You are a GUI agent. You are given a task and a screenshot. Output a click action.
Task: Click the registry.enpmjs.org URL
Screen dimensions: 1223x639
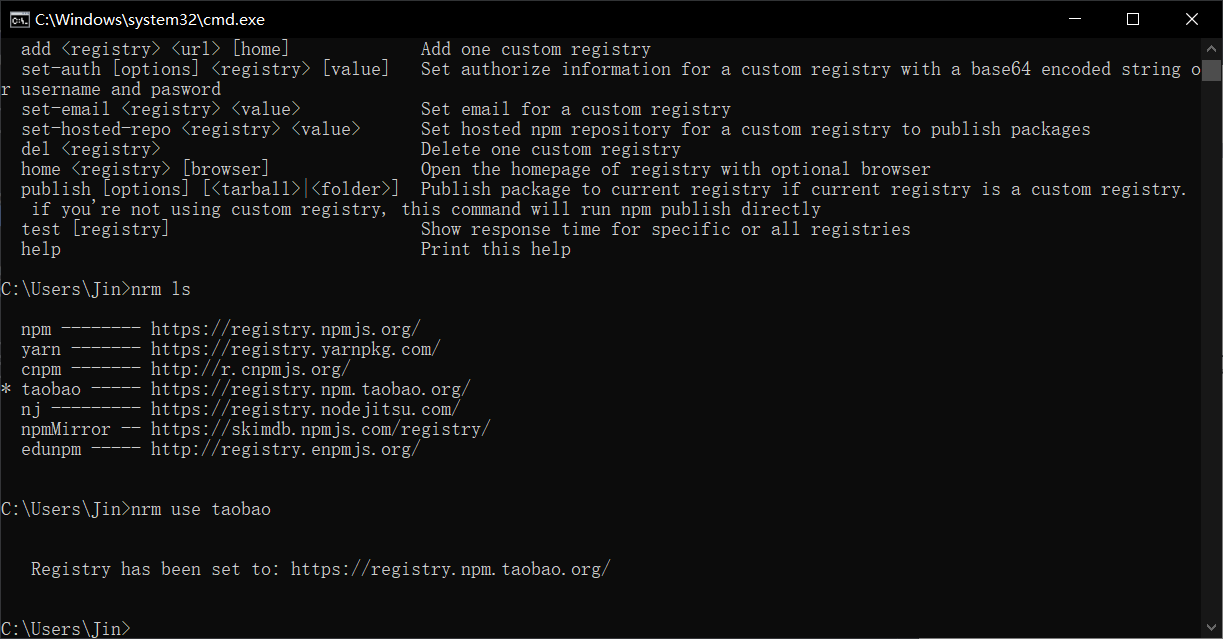[x=285, y=449]
